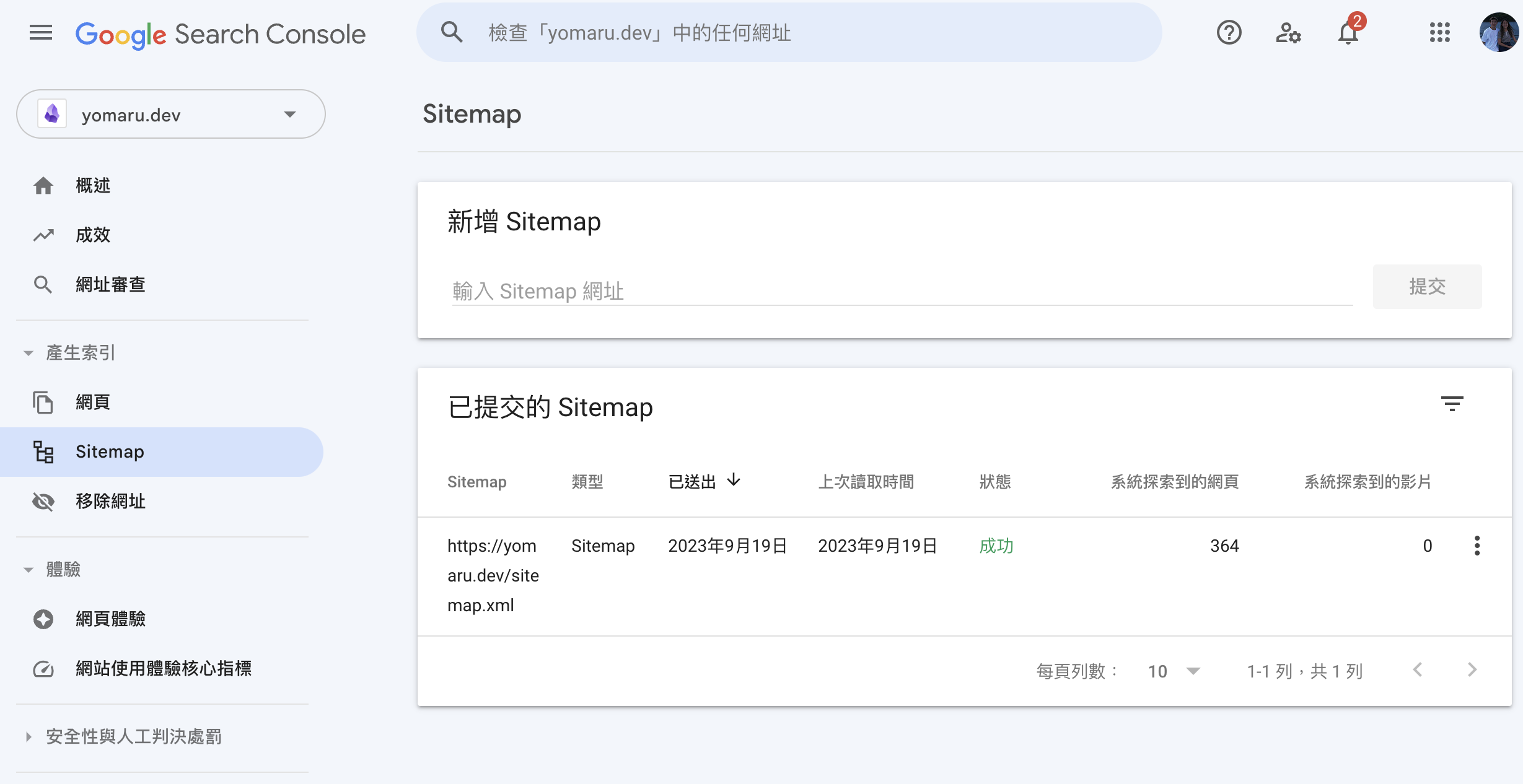This screenshot has height=784, width=1523.
Task: Open 成效 performance report
Action: coord(93,235)
